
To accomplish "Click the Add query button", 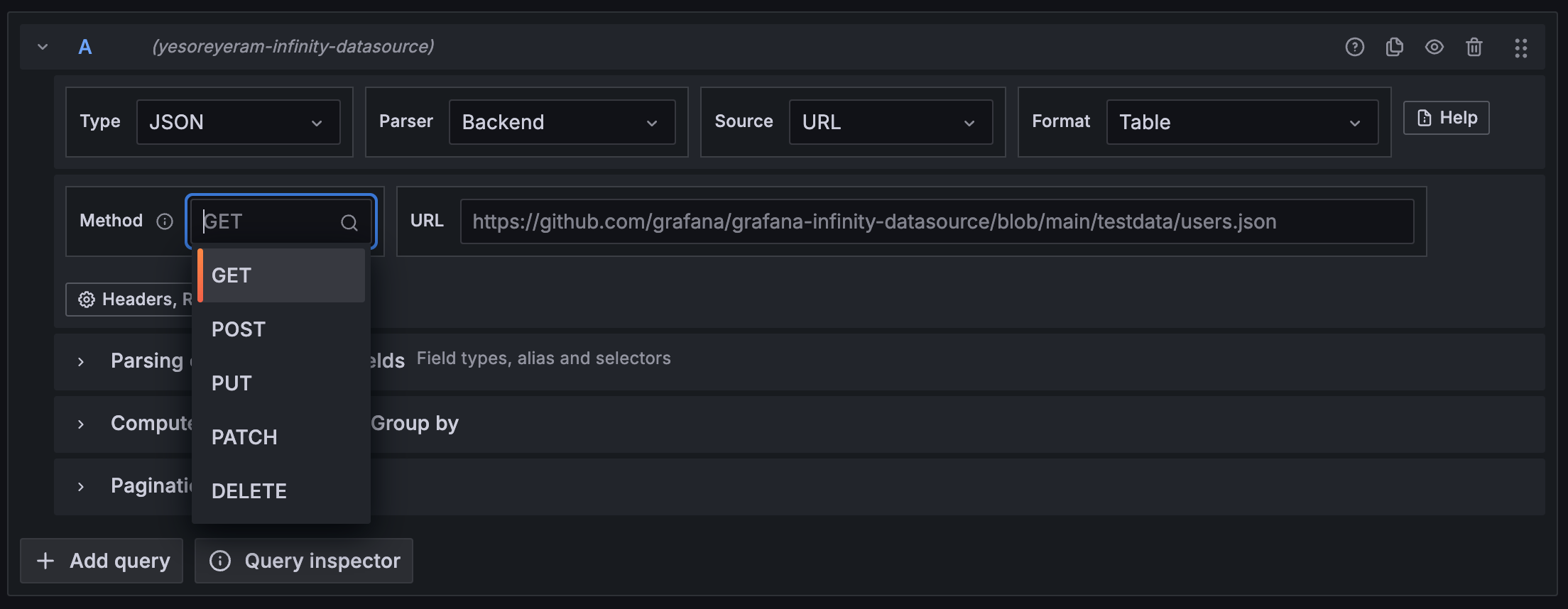I will tap(102, 561).
